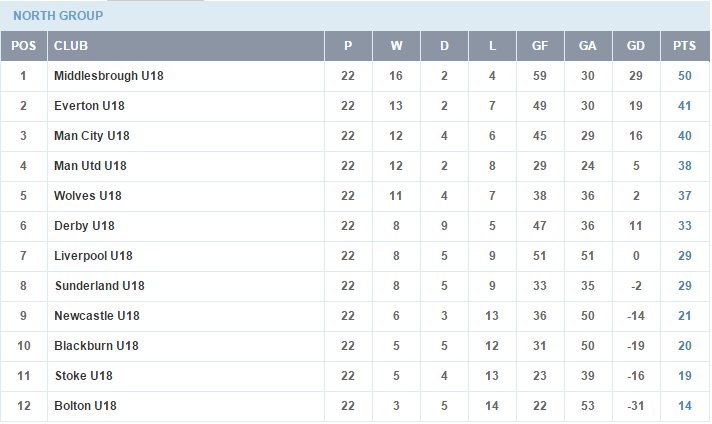Sort table by POS column header
This screenshot has width=712, height=424.
point(24,46)
